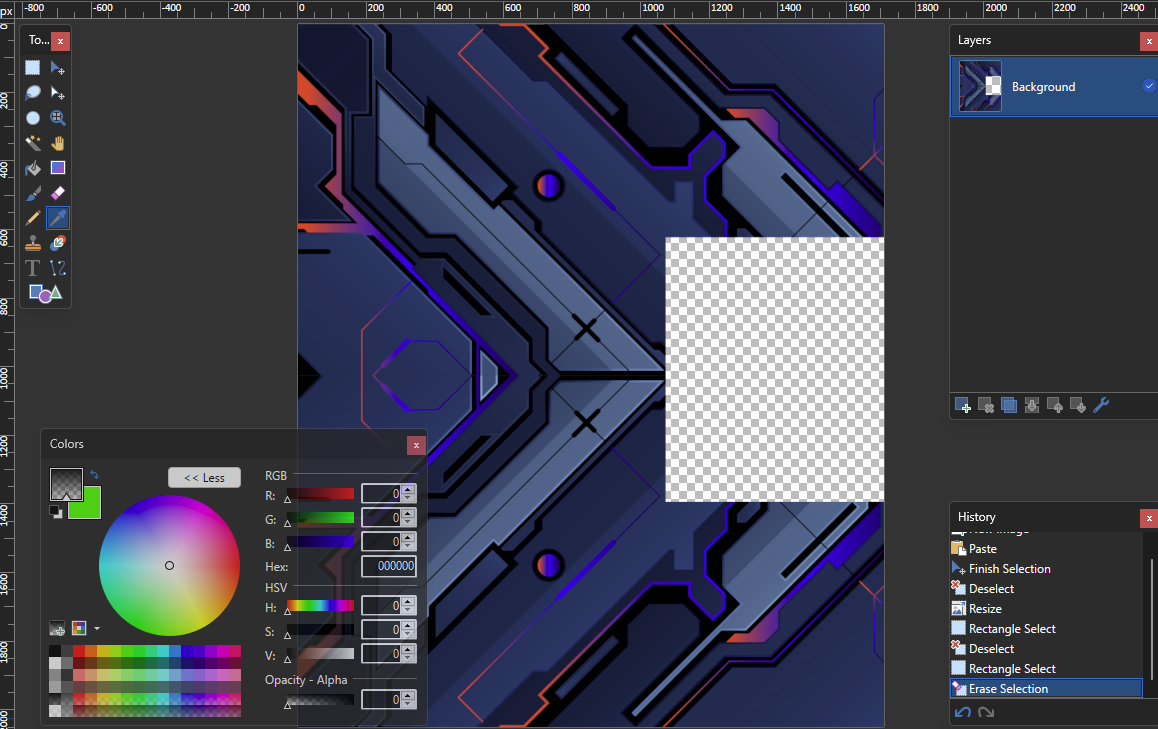
Task: Duplicate the current layer
Action: (1009, 405)
